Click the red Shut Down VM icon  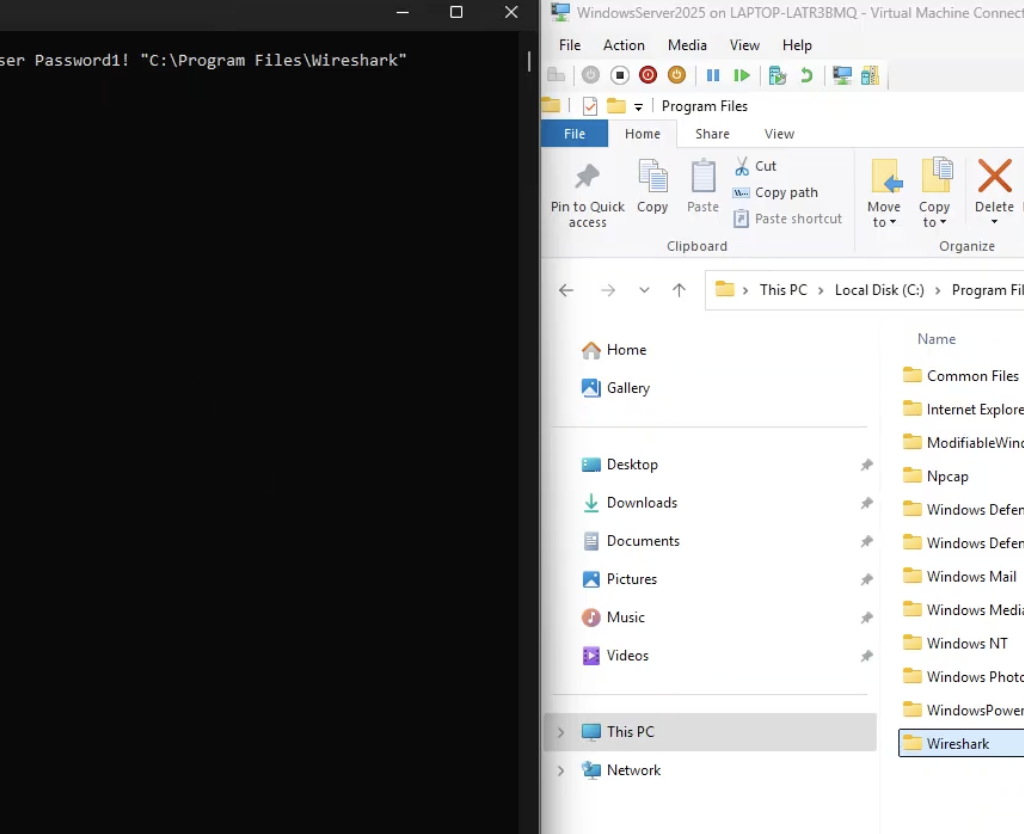tap(648, 75)
